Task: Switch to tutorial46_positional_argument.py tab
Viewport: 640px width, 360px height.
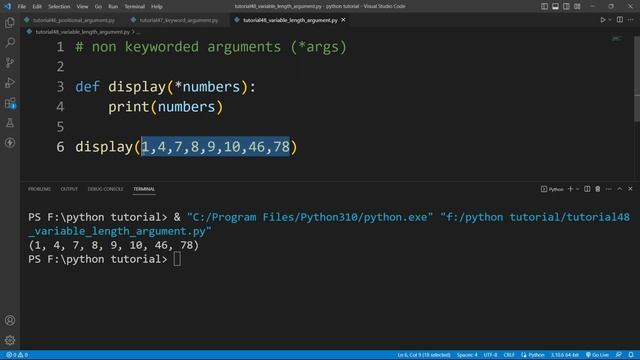Action: 74,20
